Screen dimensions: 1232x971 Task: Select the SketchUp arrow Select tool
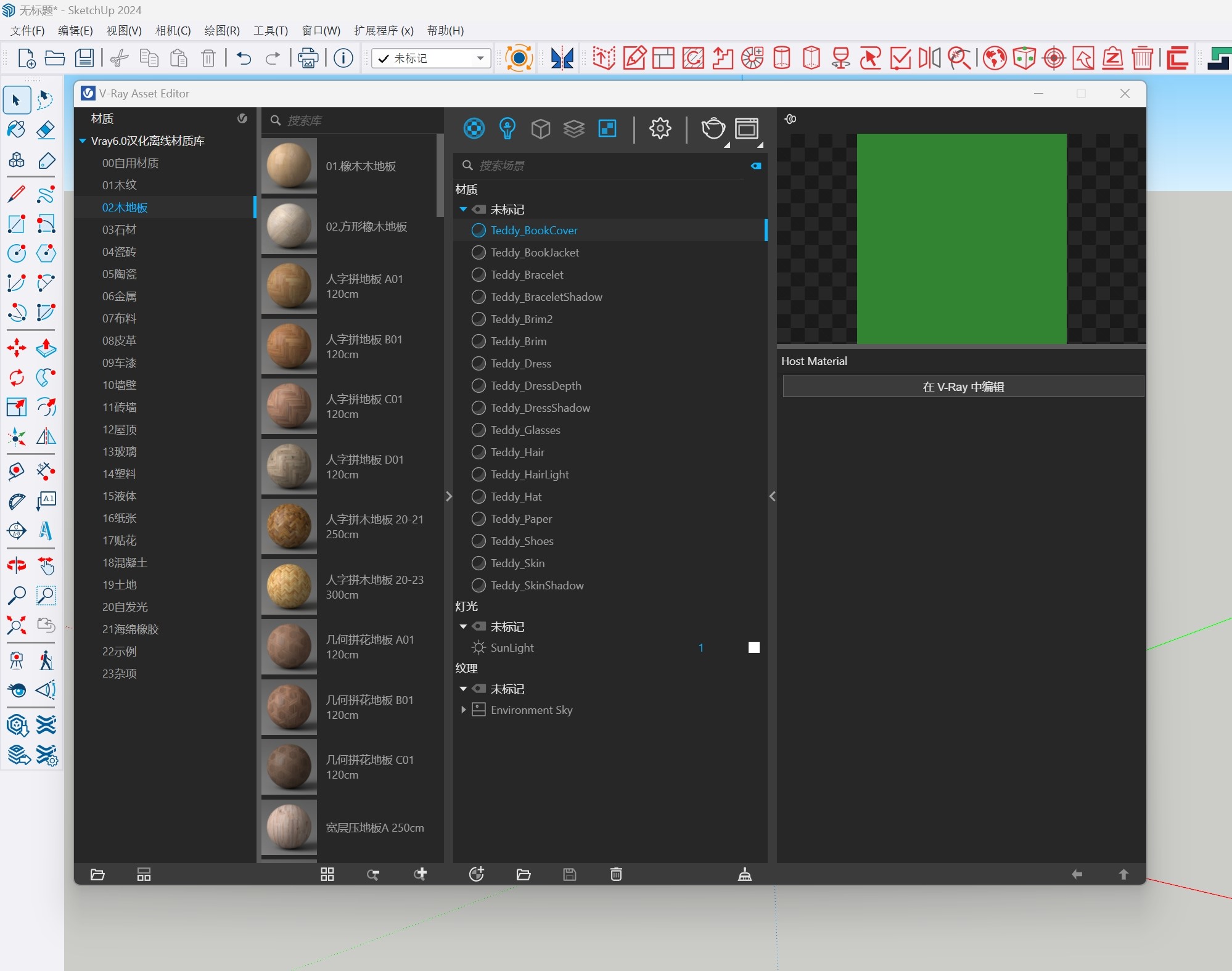(17, 100)
